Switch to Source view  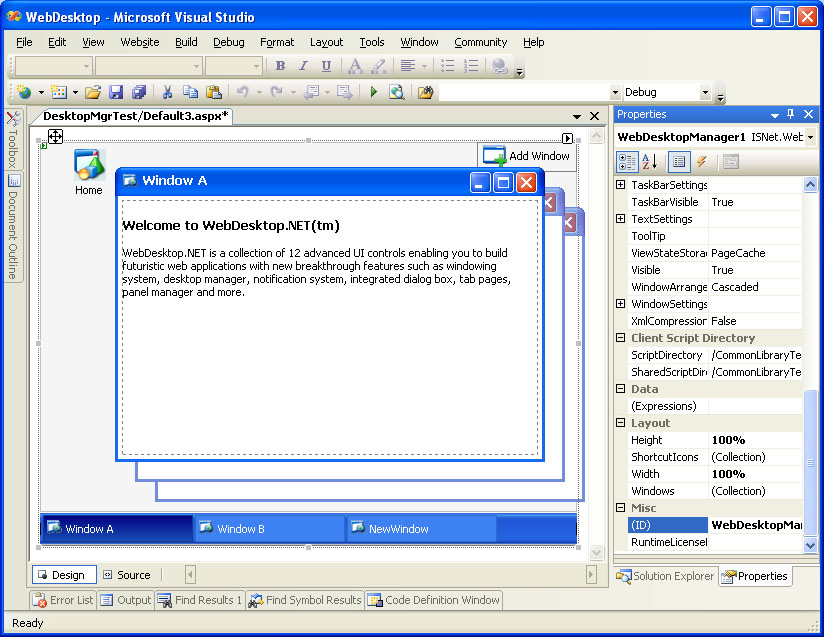point(126,575)
